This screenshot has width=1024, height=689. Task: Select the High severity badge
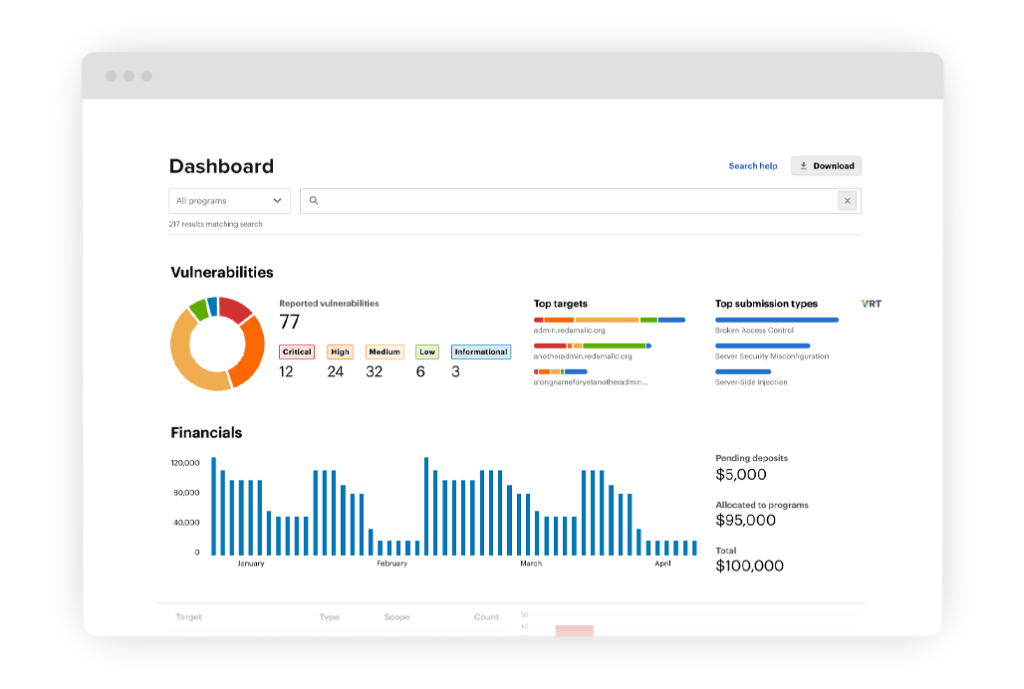pos(340,352)
